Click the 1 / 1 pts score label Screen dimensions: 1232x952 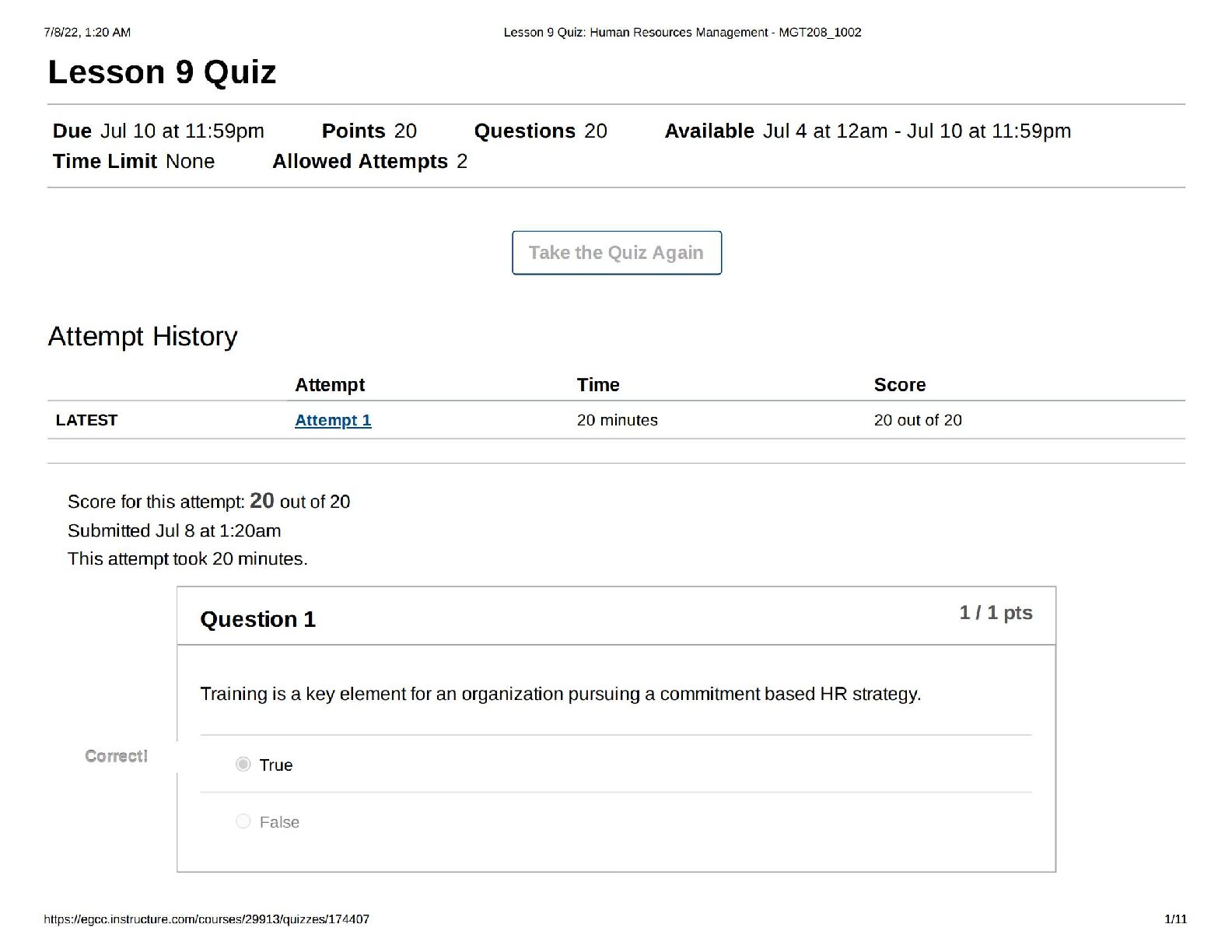tap(996, 613)
